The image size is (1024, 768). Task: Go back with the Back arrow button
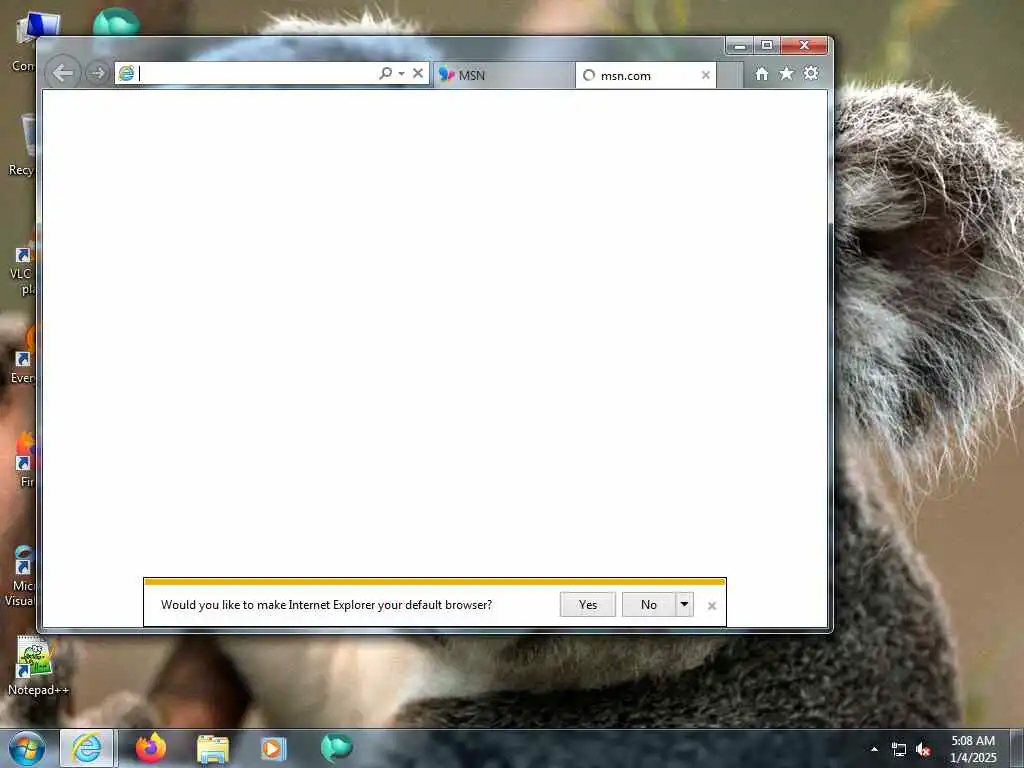click(x=63, y=73)
